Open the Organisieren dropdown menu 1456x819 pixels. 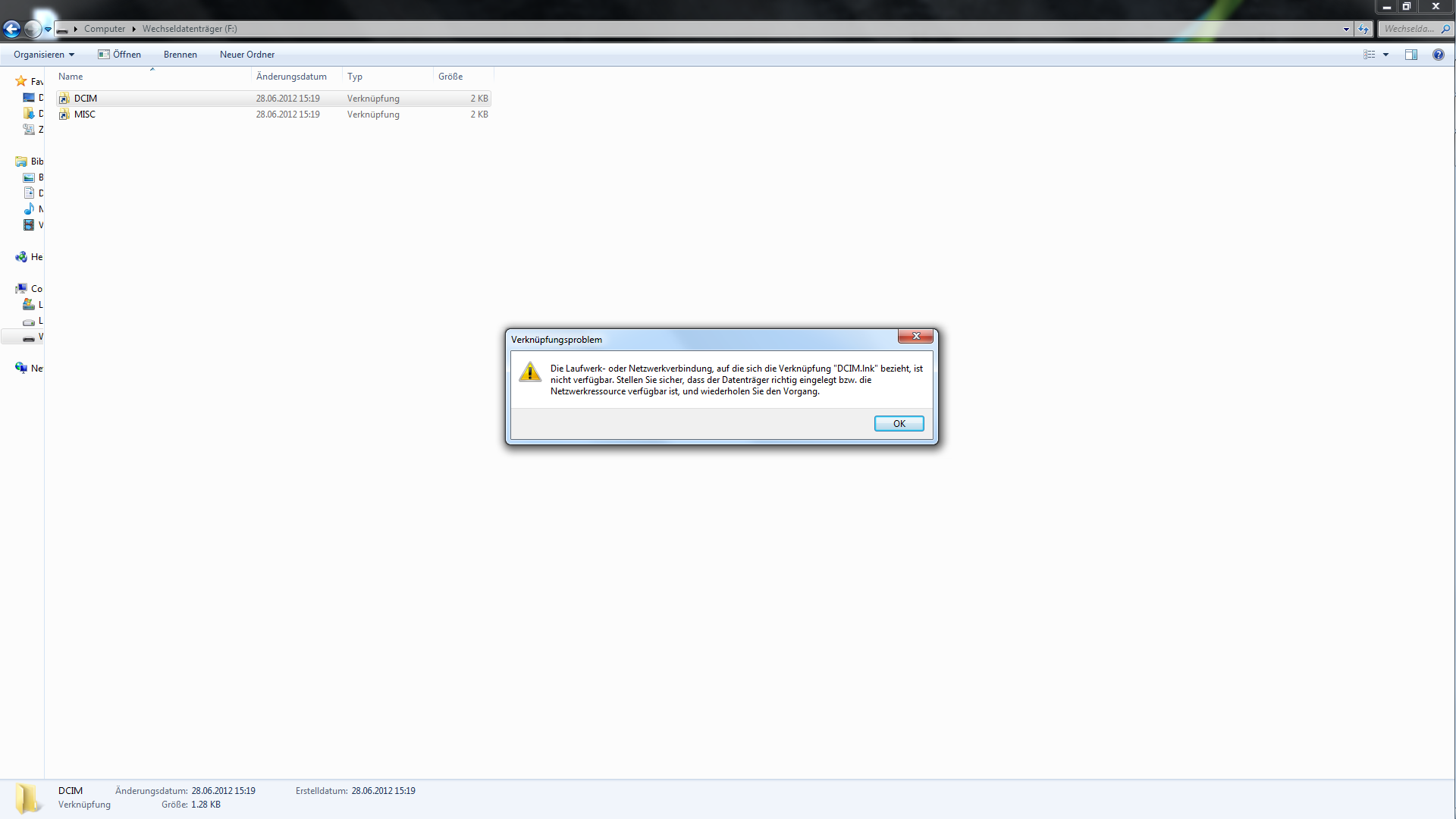tap(44, 55)
